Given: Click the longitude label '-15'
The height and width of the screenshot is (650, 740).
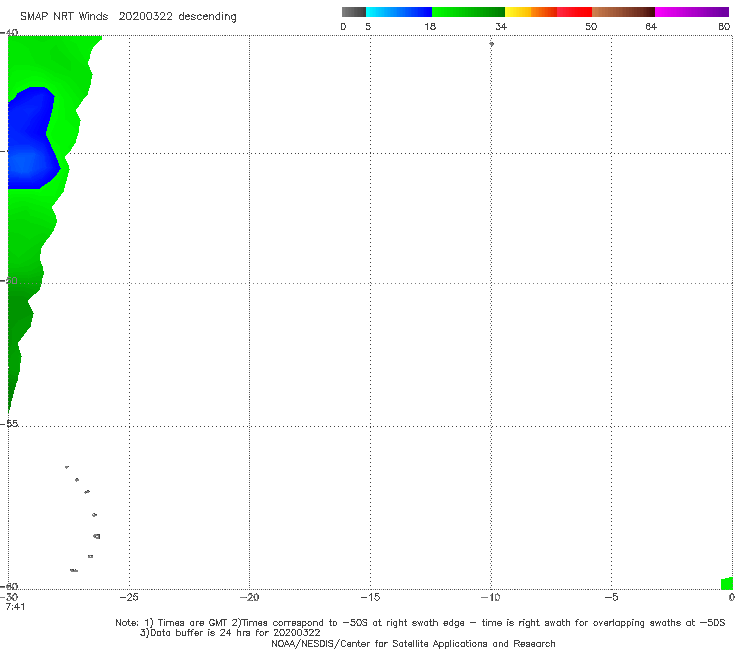Looking at the screenshot, I should [370, 597].
